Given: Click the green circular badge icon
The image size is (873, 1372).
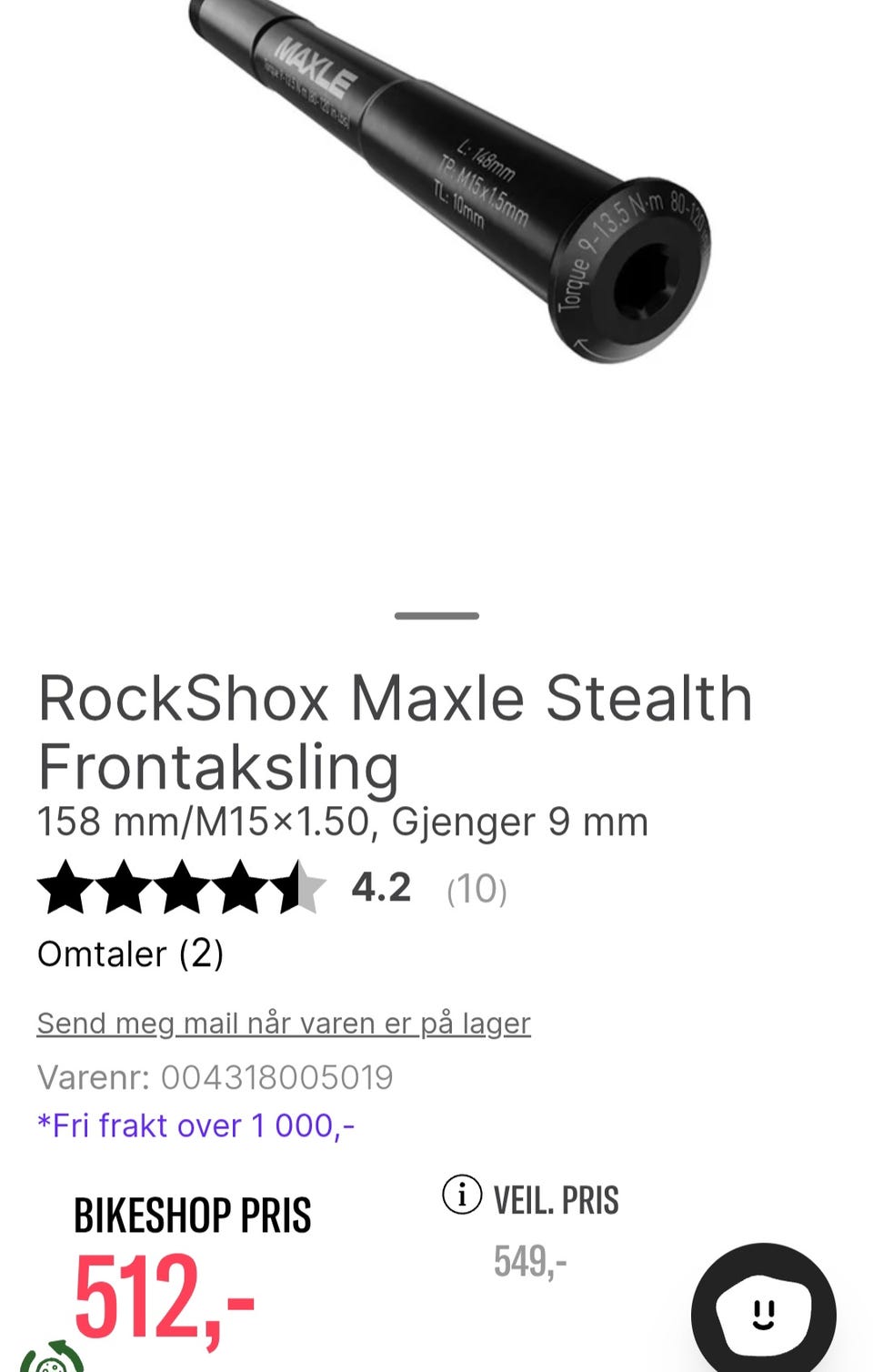Looking at the screenshot, I should [51, 1357].
